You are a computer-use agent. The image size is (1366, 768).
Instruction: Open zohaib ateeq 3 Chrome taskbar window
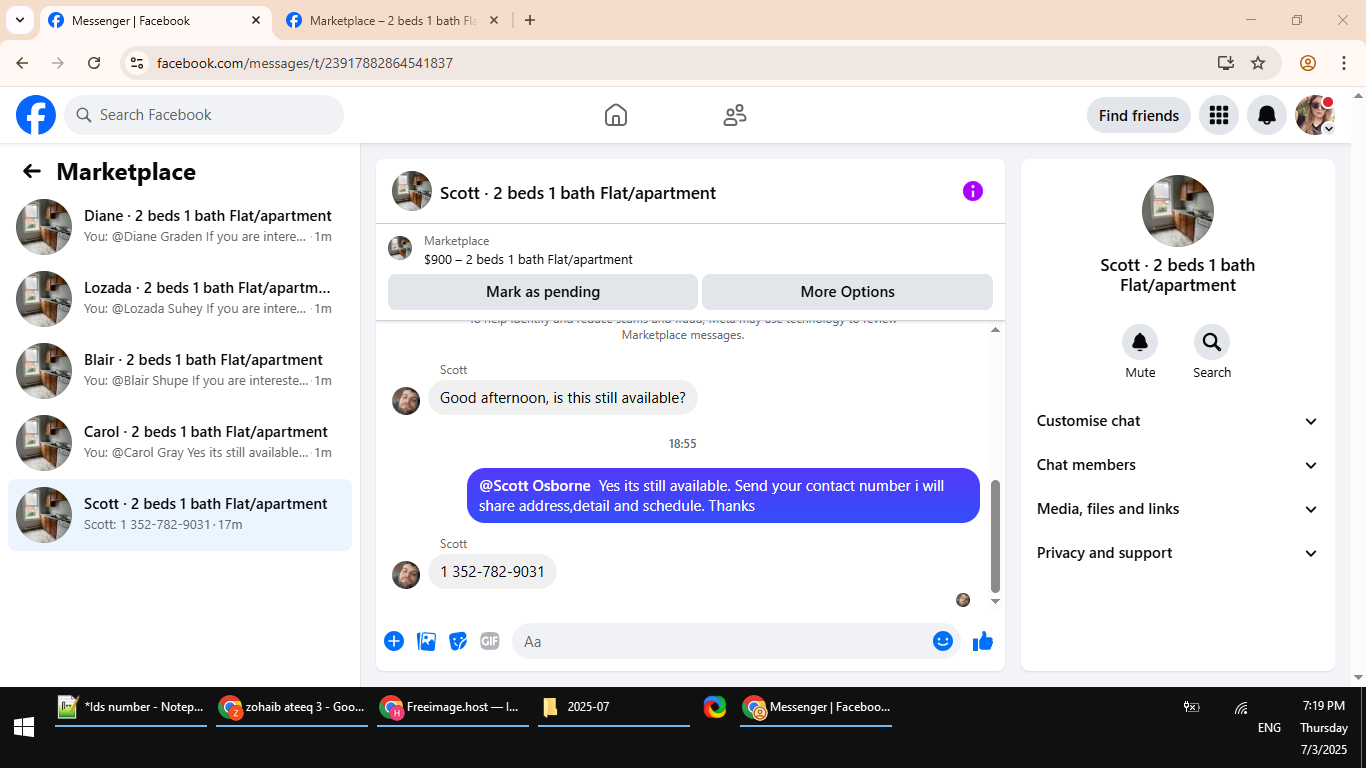292,707
